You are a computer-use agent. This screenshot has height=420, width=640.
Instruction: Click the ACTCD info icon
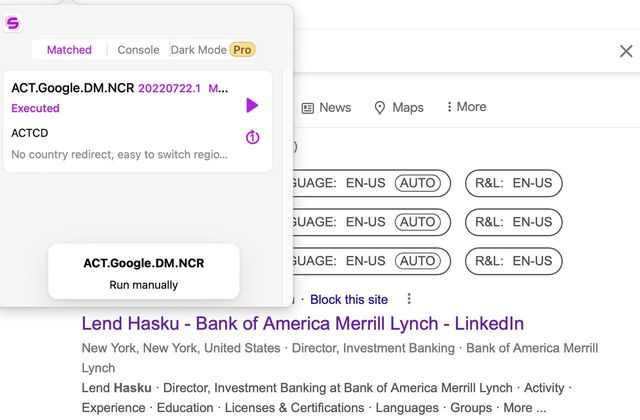[252, 137]
